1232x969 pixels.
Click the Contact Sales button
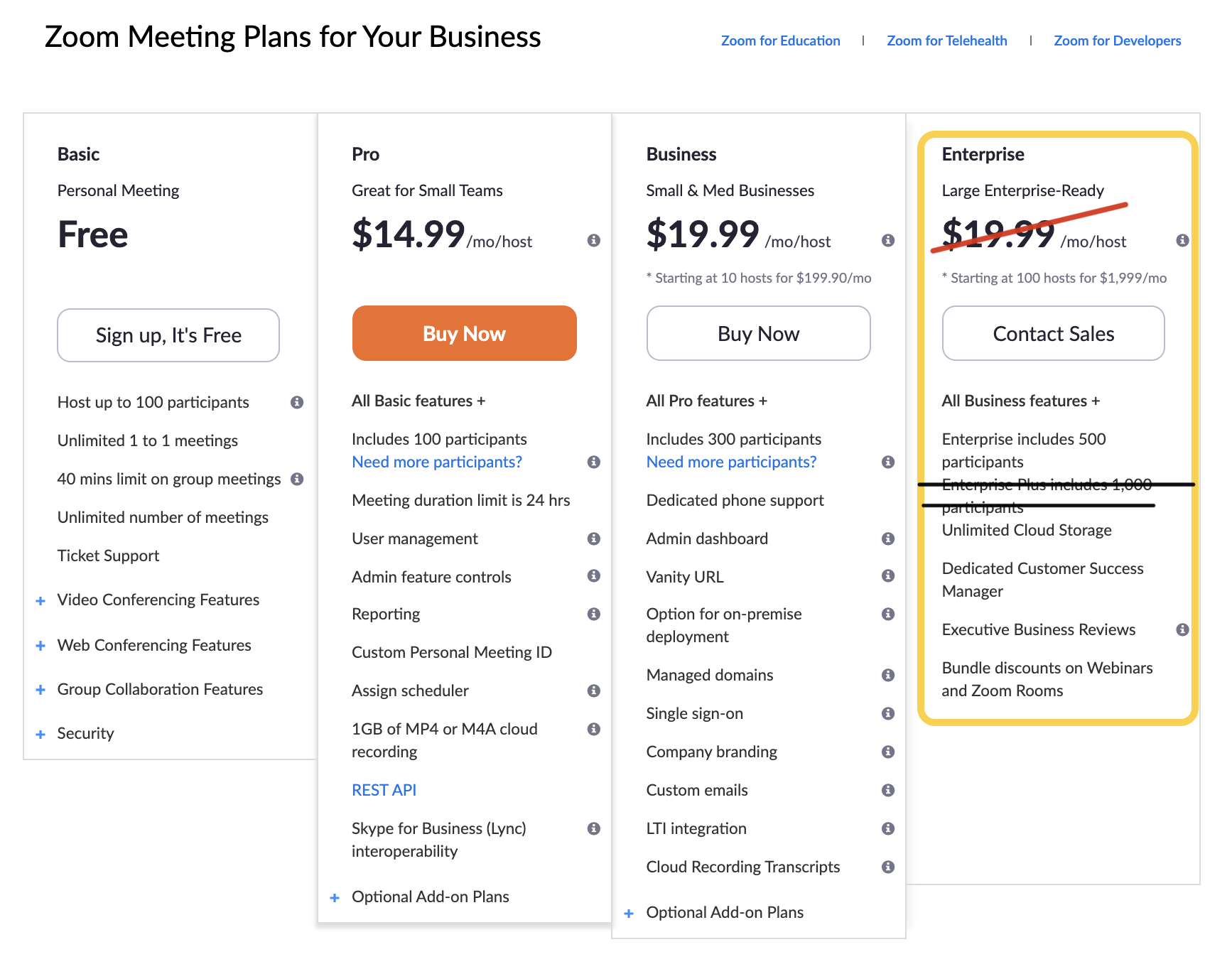1053,333
